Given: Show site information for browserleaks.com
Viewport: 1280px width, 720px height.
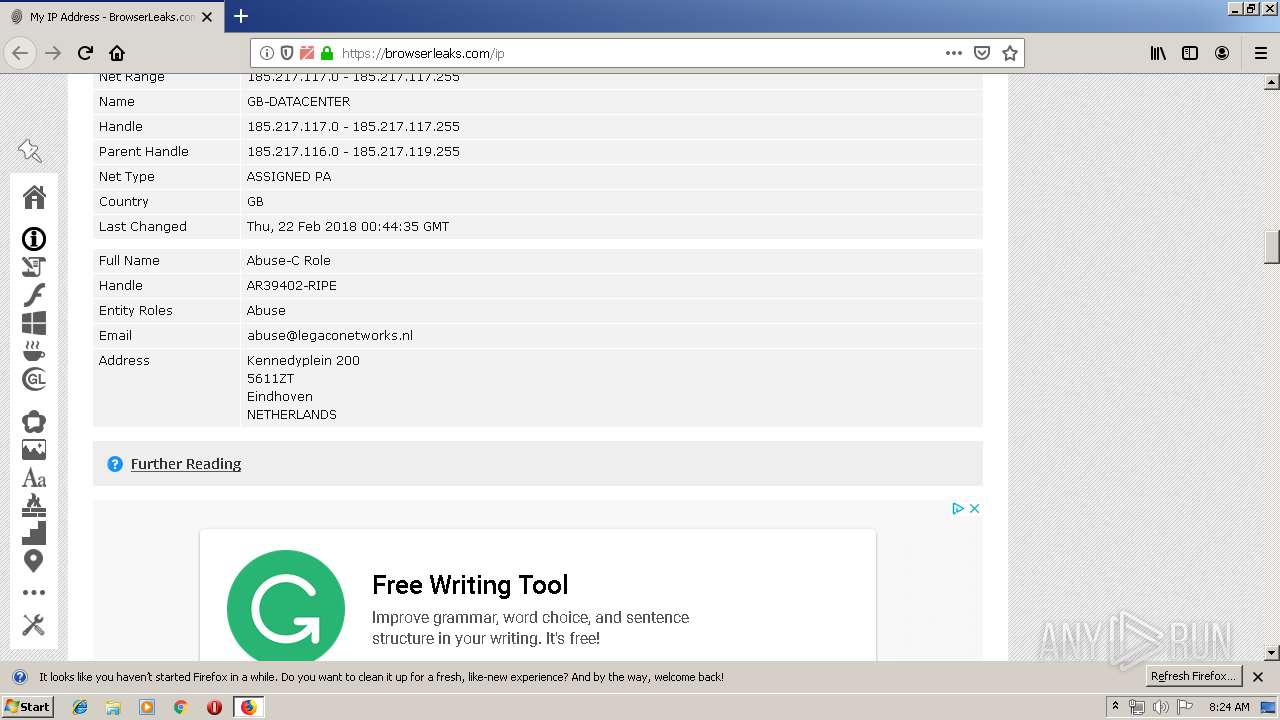Looking at the screenshot, I should coord(267,53).
